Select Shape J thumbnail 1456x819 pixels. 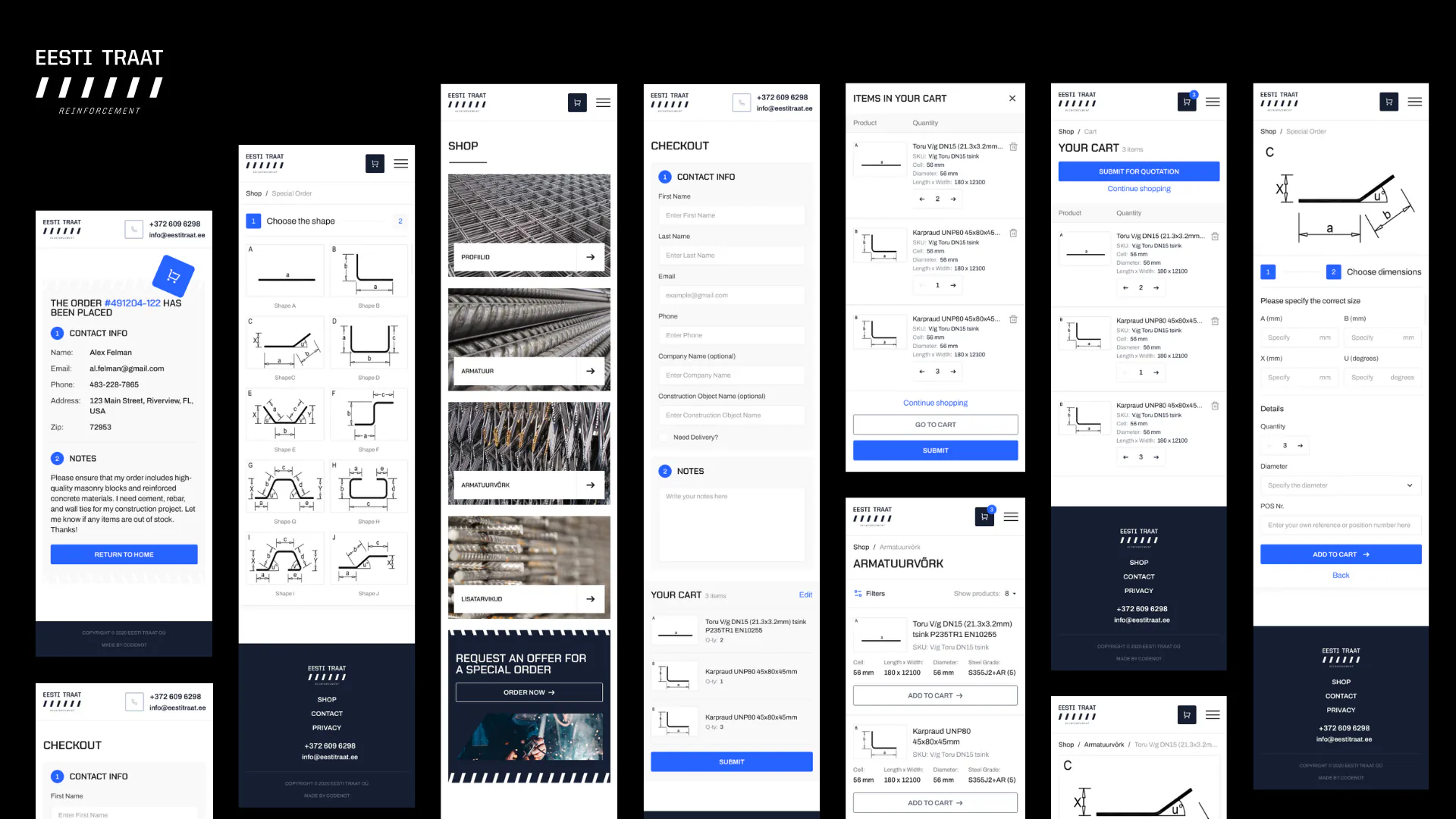point(369,559)
